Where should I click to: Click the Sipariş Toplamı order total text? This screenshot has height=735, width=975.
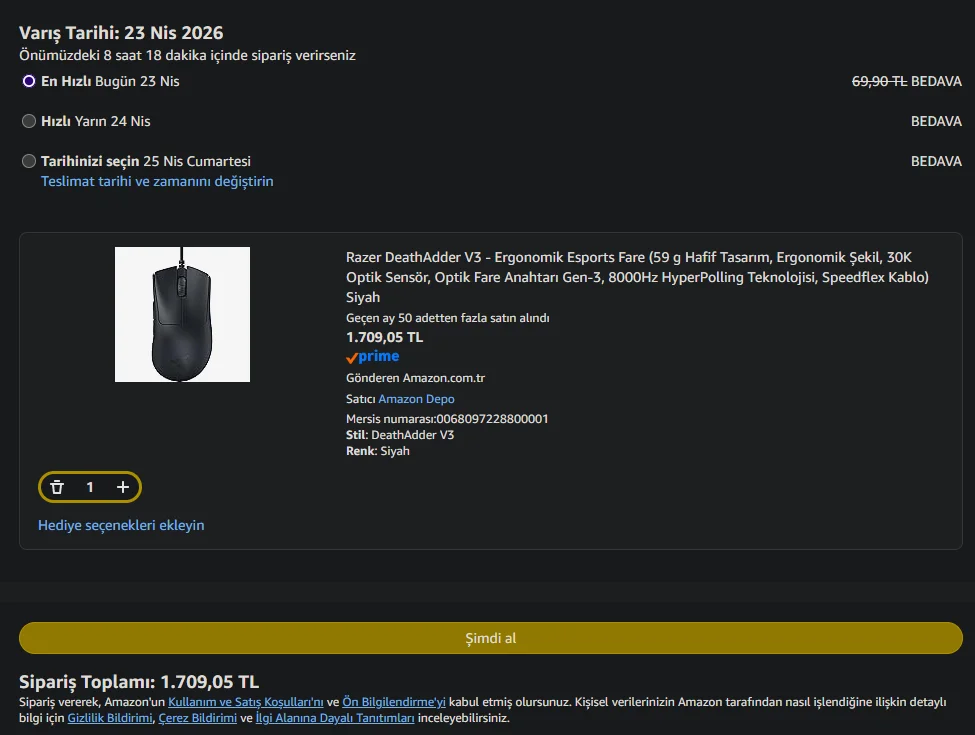coord(139,682)
